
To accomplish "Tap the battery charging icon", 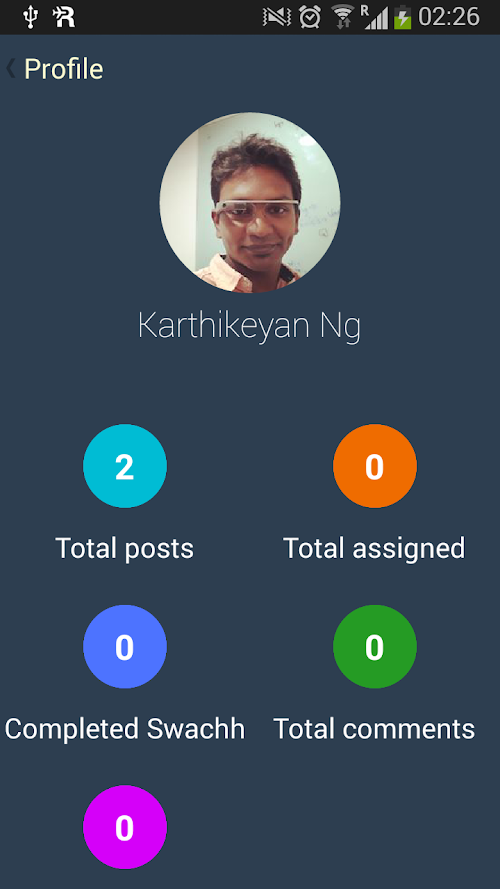I will 402,17.
